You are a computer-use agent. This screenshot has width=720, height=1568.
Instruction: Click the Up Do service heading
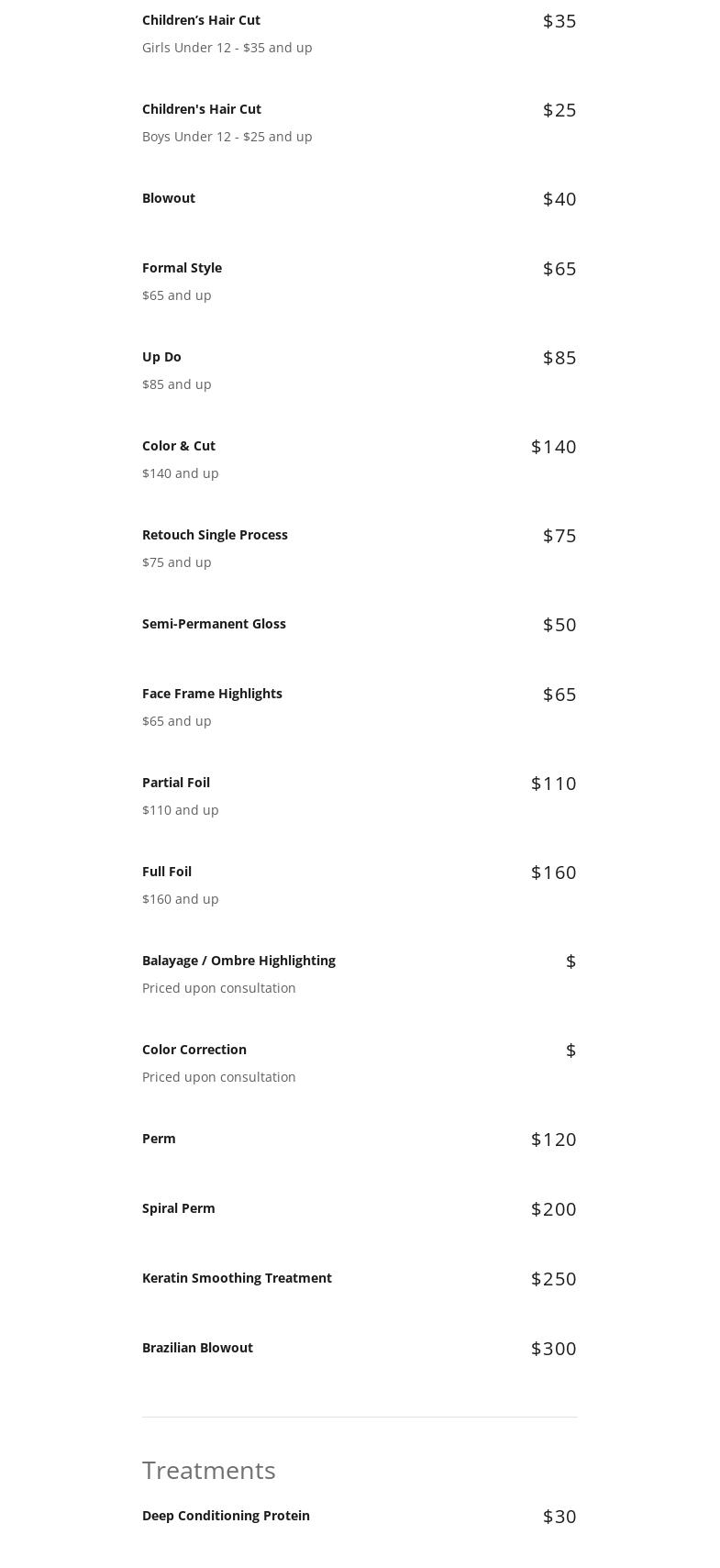(x=161, y=357)
